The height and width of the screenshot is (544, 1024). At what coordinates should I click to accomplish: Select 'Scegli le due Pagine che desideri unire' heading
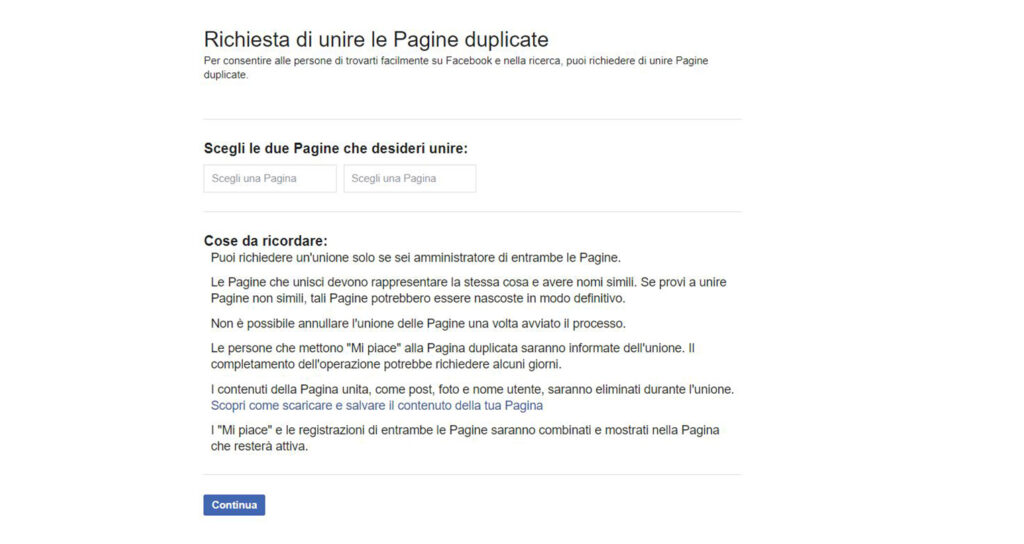pyautogui.click(x=336, y=148)
